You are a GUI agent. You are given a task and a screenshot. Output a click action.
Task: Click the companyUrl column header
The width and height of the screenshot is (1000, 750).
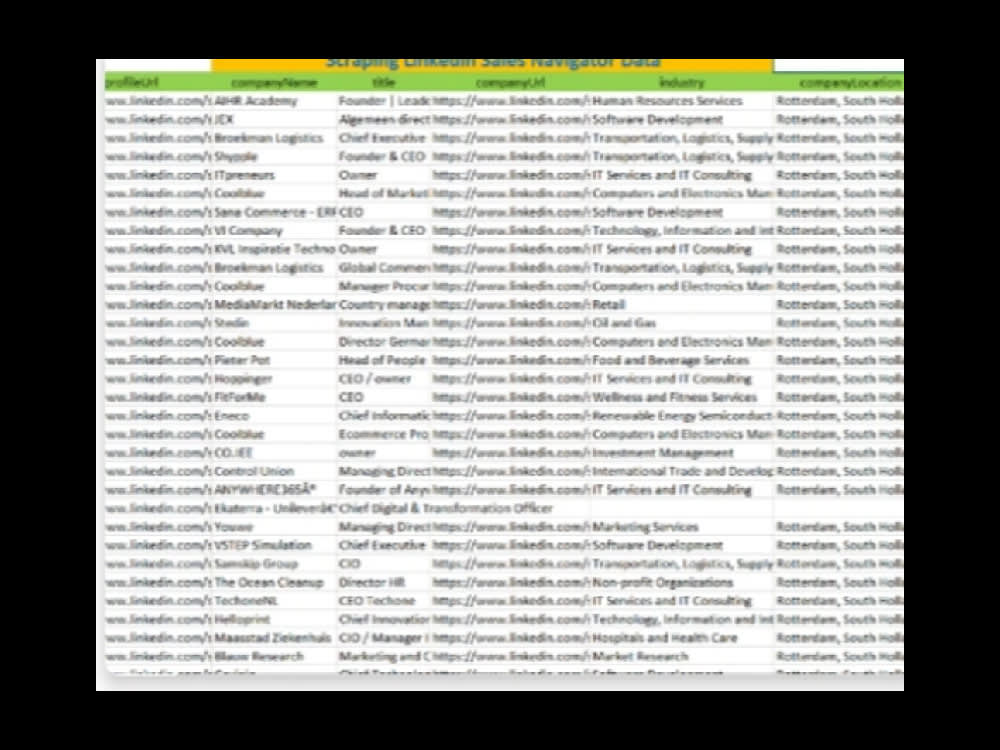(x=510, y=82)
